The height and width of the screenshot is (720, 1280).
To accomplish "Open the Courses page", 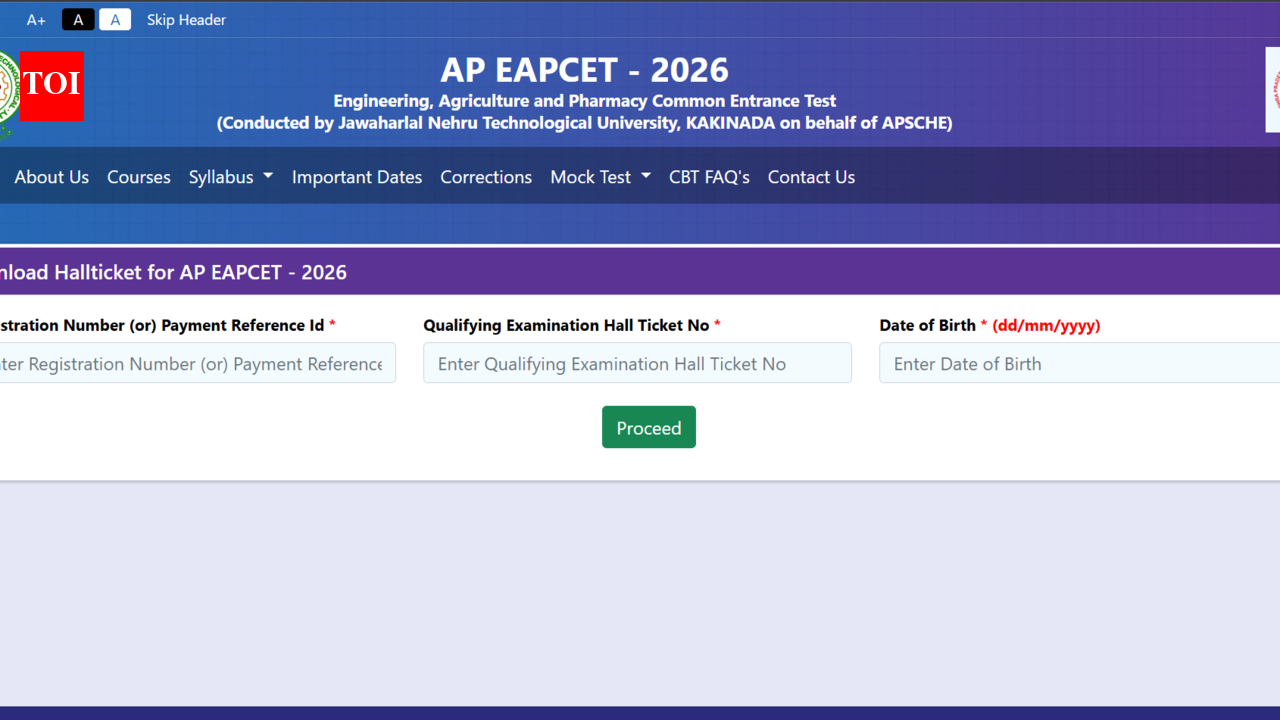I will (x=138, y=177).
